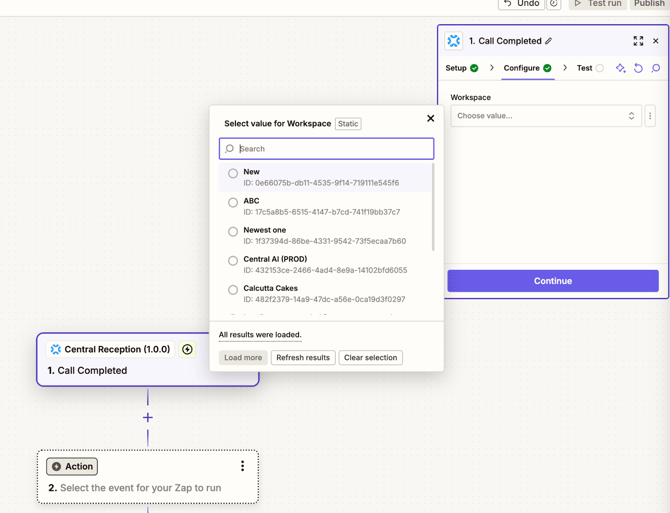
Task: Open the Workspace Choose value dropdown
Action: [x=545, y=116]
